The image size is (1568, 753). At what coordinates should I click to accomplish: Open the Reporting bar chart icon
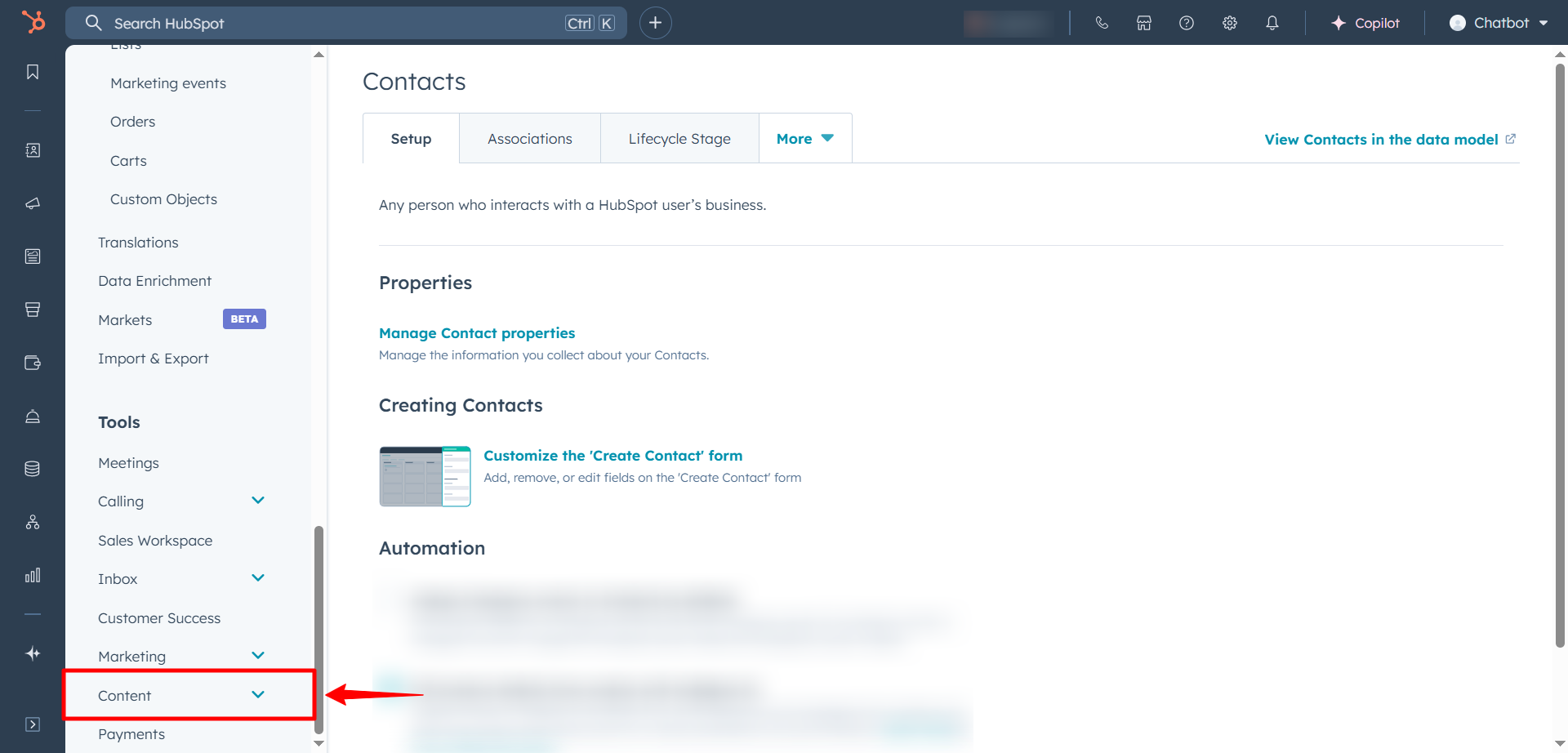click(x=33, y=575)
